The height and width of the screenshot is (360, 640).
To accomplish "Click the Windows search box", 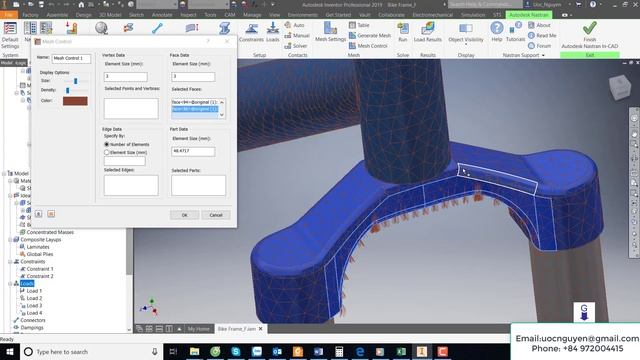I will point(91,352).
